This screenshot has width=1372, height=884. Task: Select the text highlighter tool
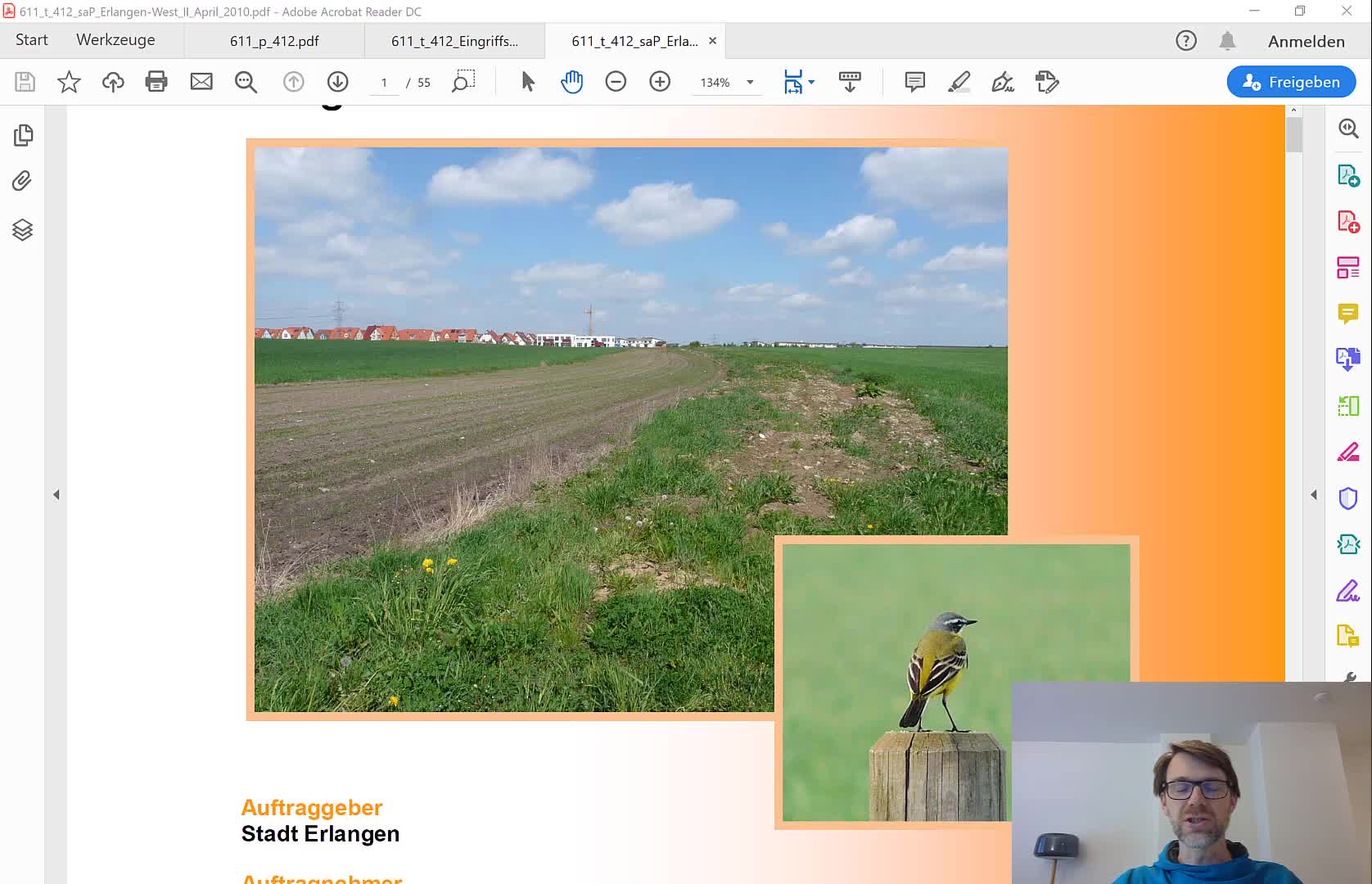959,81
